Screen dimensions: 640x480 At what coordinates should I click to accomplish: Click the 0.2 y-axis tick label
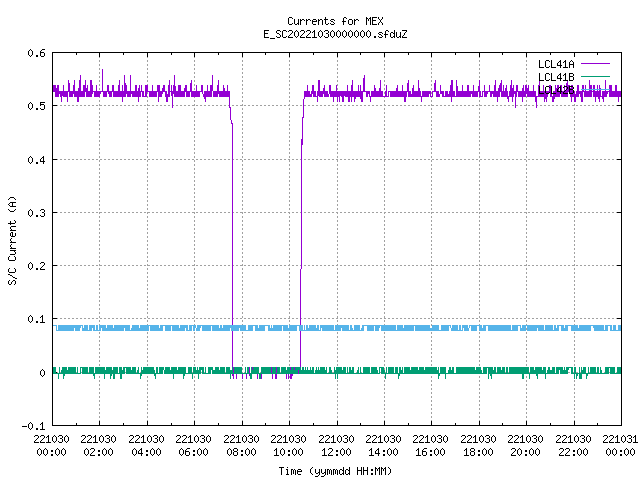[36, 266]
